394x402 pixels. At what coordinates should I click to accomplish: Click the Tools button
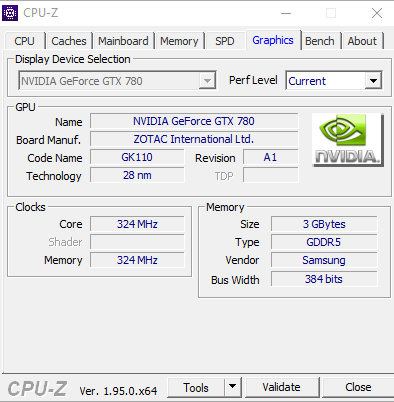click(196, 388)
